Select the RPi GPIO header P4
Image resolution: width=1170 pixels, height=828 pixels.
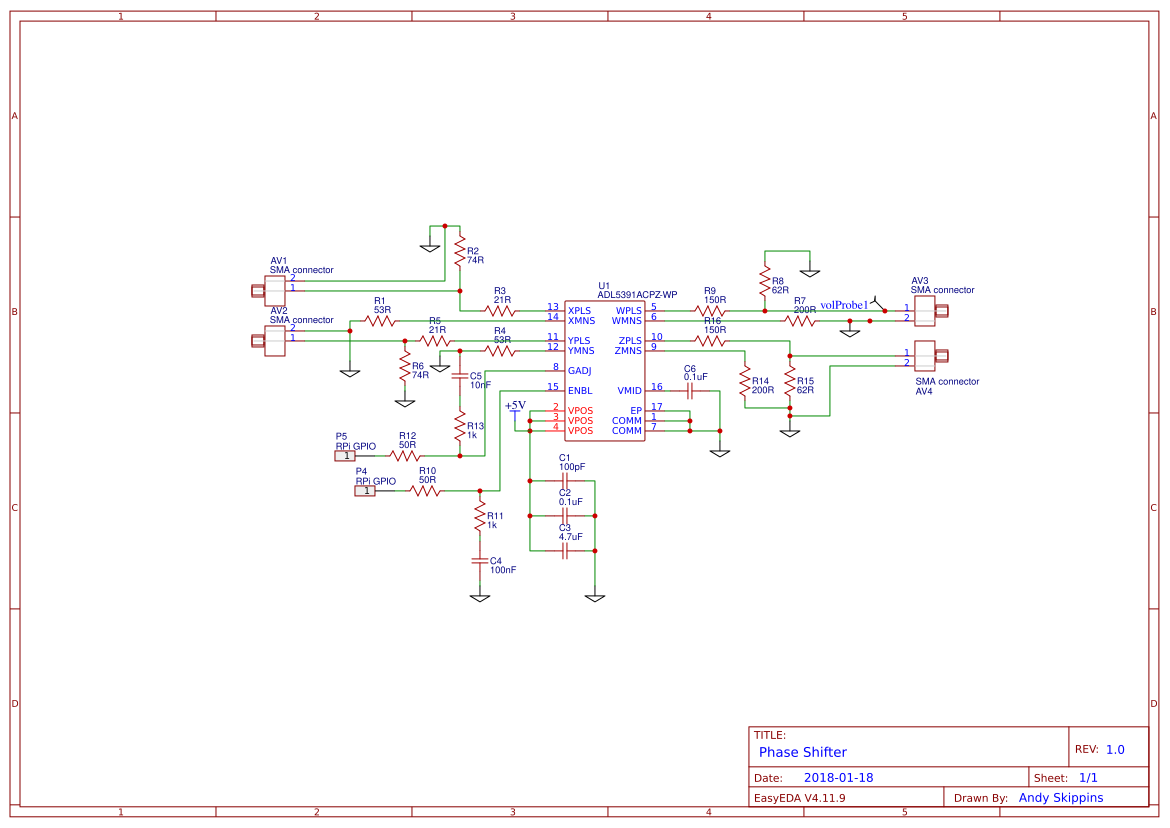(366, 490)
